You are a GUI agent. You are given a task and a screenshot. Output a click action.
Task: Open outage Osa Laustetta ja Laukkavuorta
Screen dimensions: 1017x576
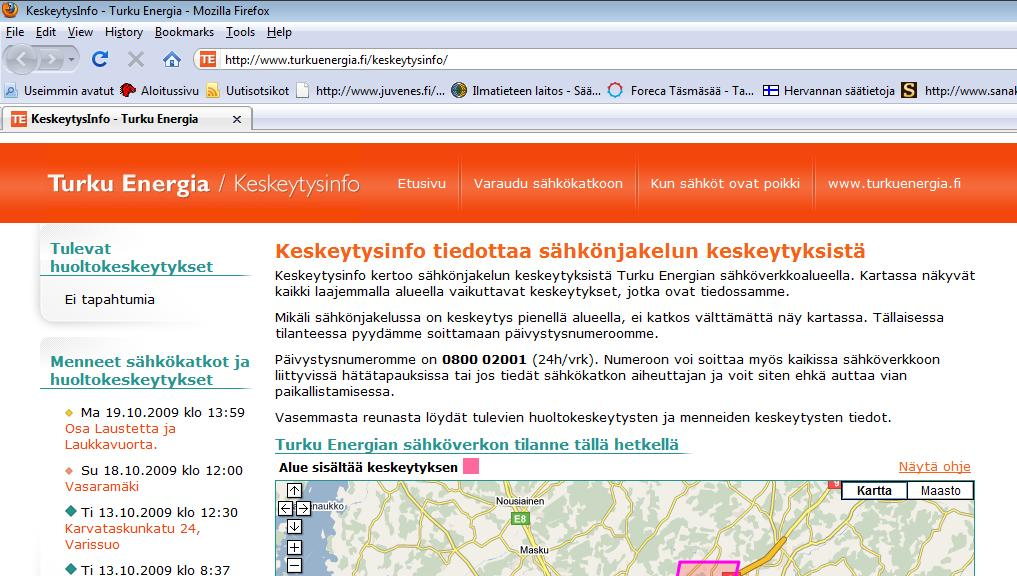click(120, 437)
